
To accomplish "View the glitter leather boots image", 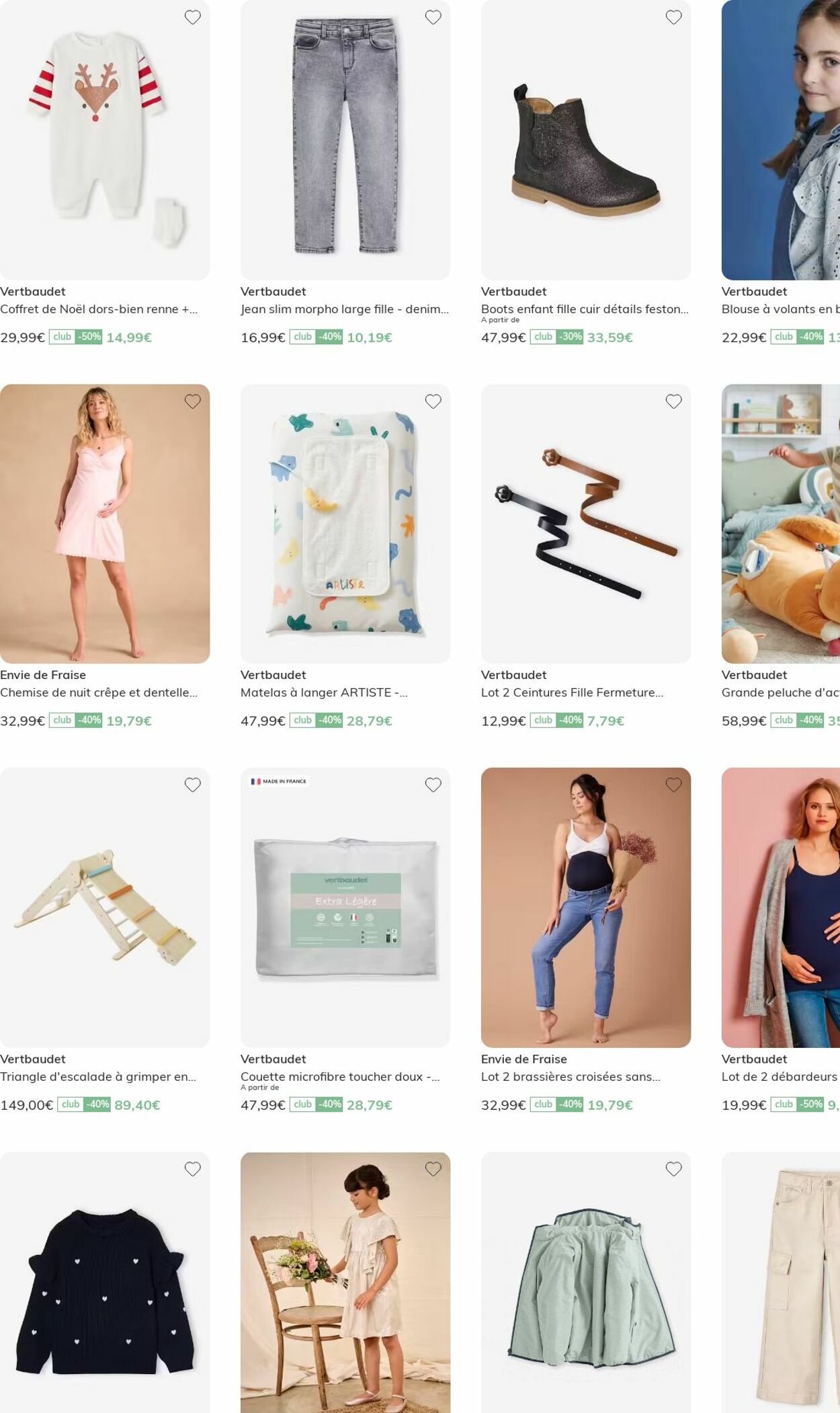I will coord(586,140).
